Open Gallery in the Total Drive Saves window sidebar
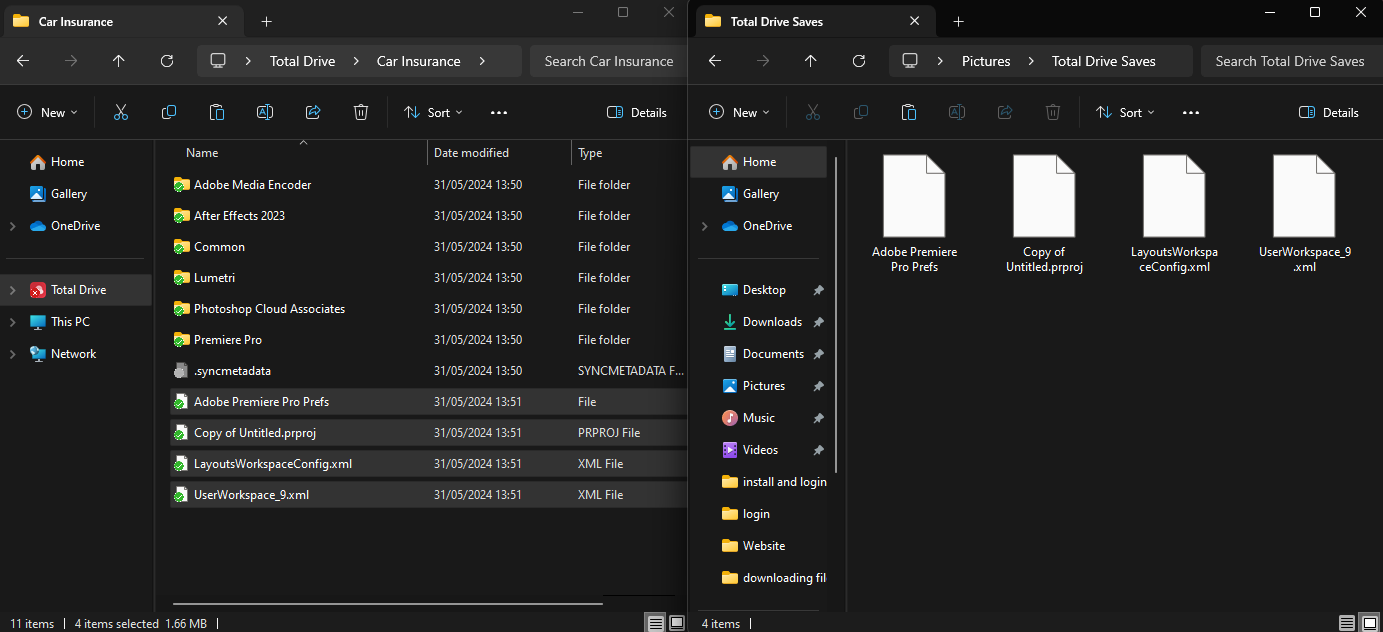 [759, 194]
